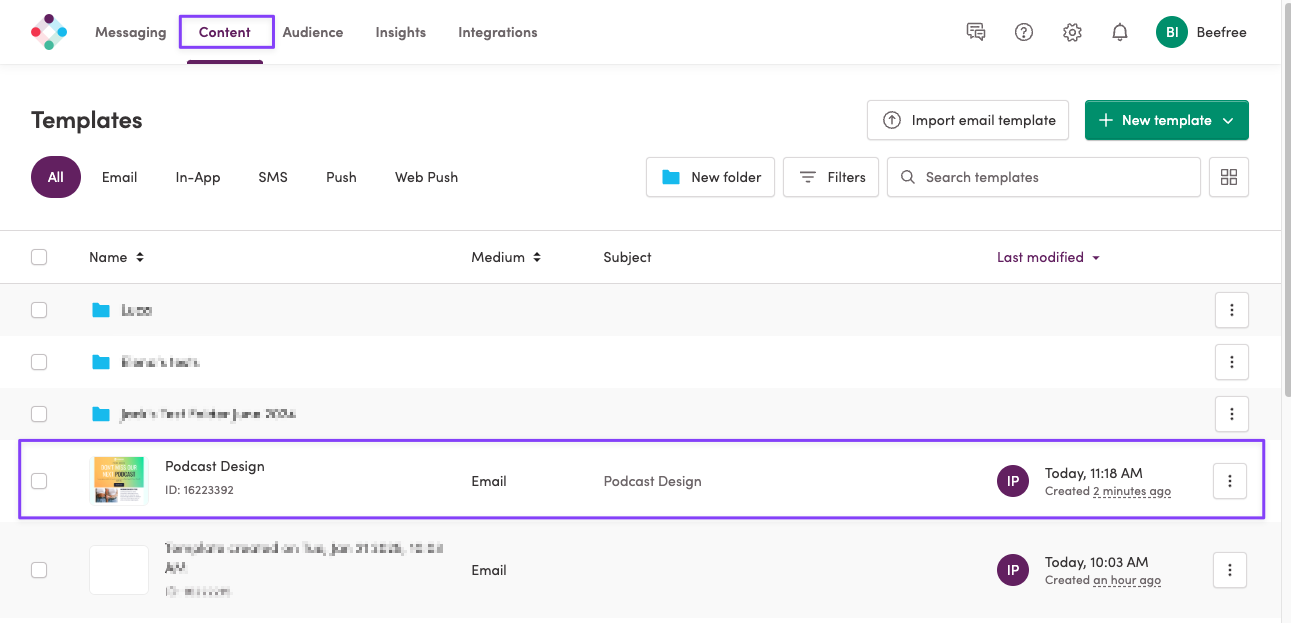Filter by SMS tab
Screen dimensions: 1291x623
[273, 177]
